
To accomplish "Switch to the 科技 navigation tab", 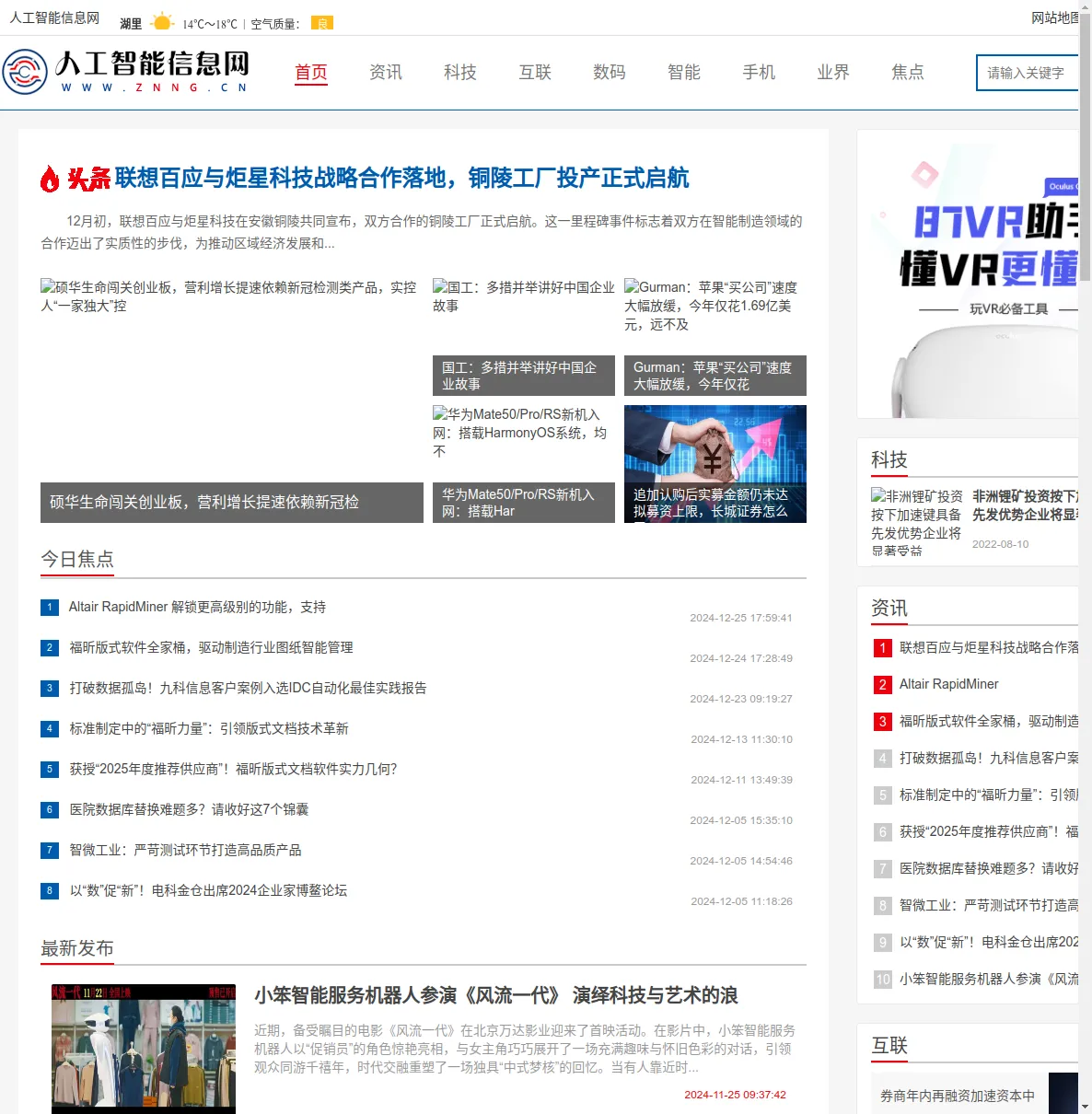I will [x=460, y=72].
